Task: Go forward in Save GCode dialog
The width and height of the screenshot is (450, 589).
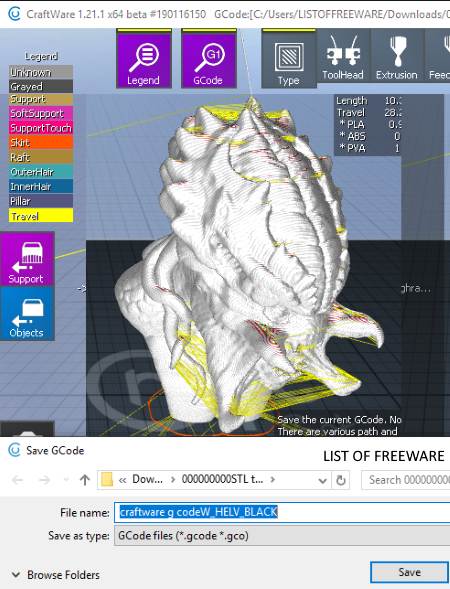Action: coord(45,480)
